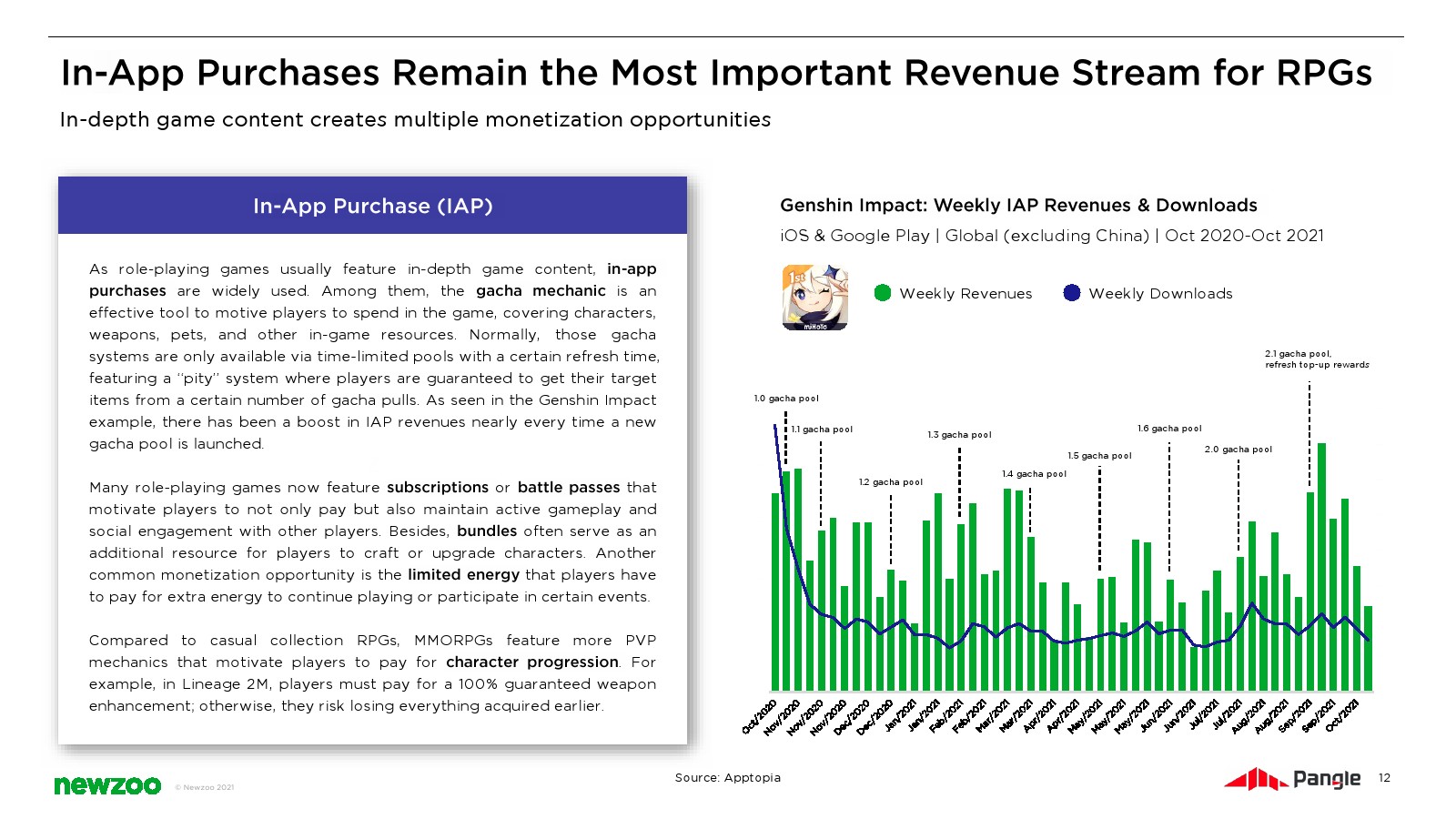Click the Newzoo 2021 copyright notice
The image size is (1456, 819).
(x=205, y=787)
